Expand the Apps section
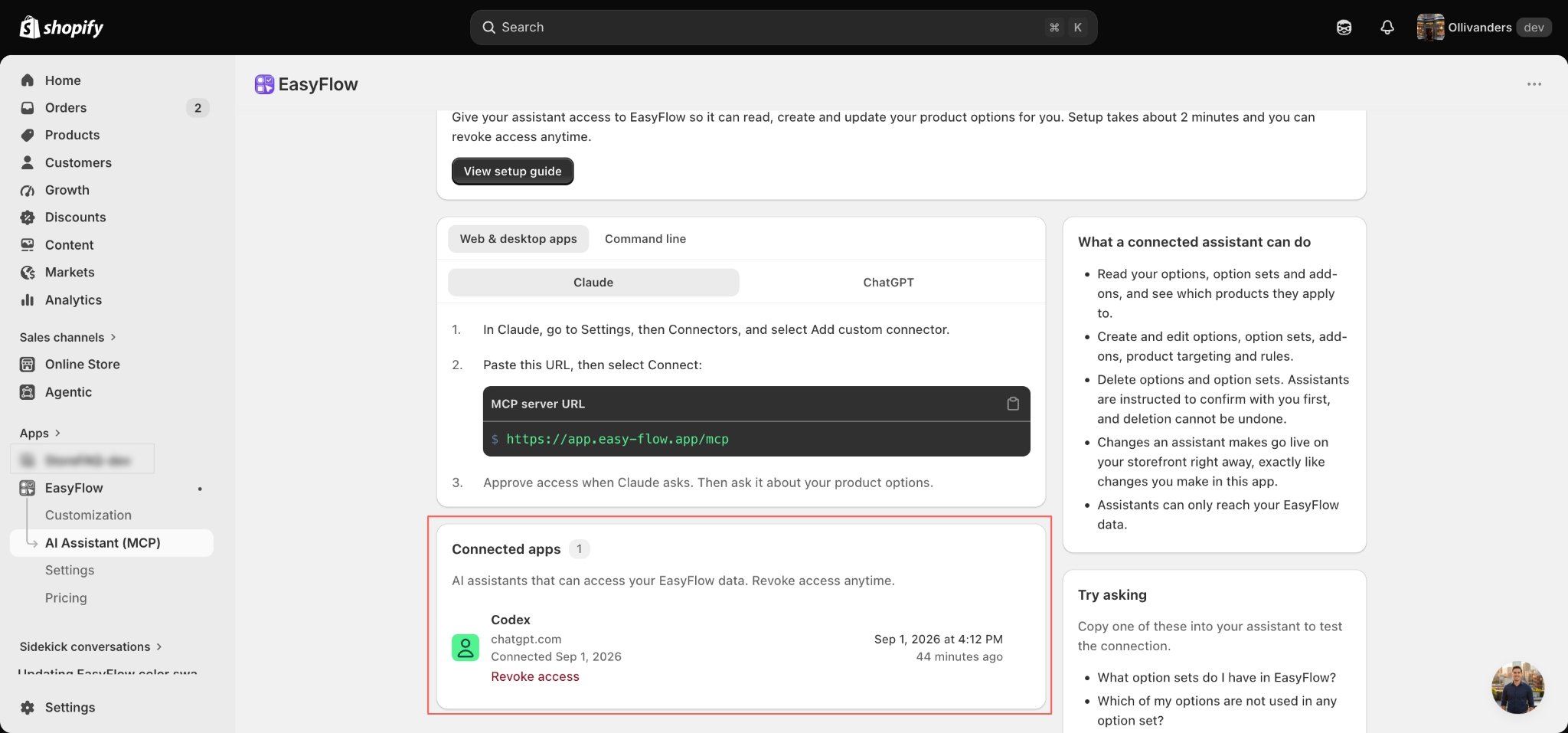1568x733 pixels. (x=40, y=433)
